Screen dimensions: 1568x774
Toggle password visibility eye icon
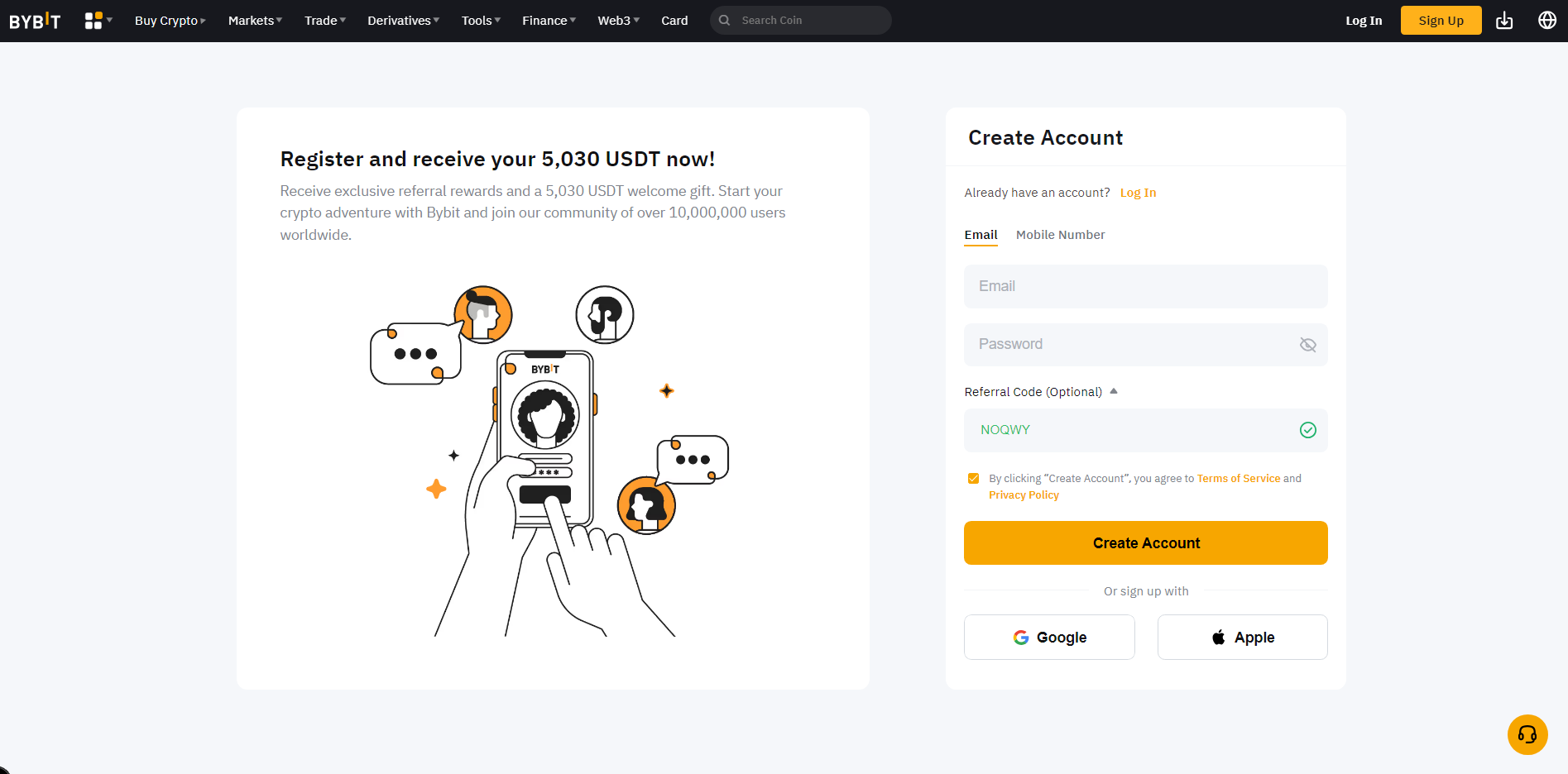coord(1308,345)
